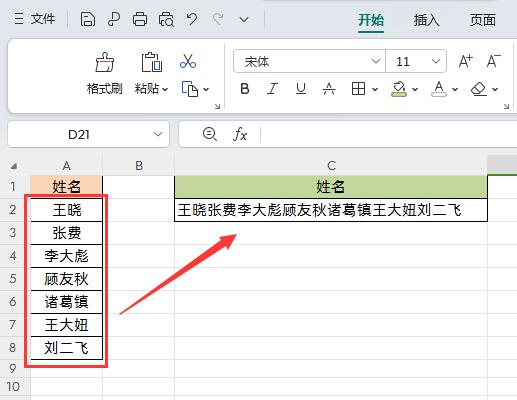Open Print Preview icon
Image resolution: width=517 pixels, height=400 pixels.
click(166, 19)
